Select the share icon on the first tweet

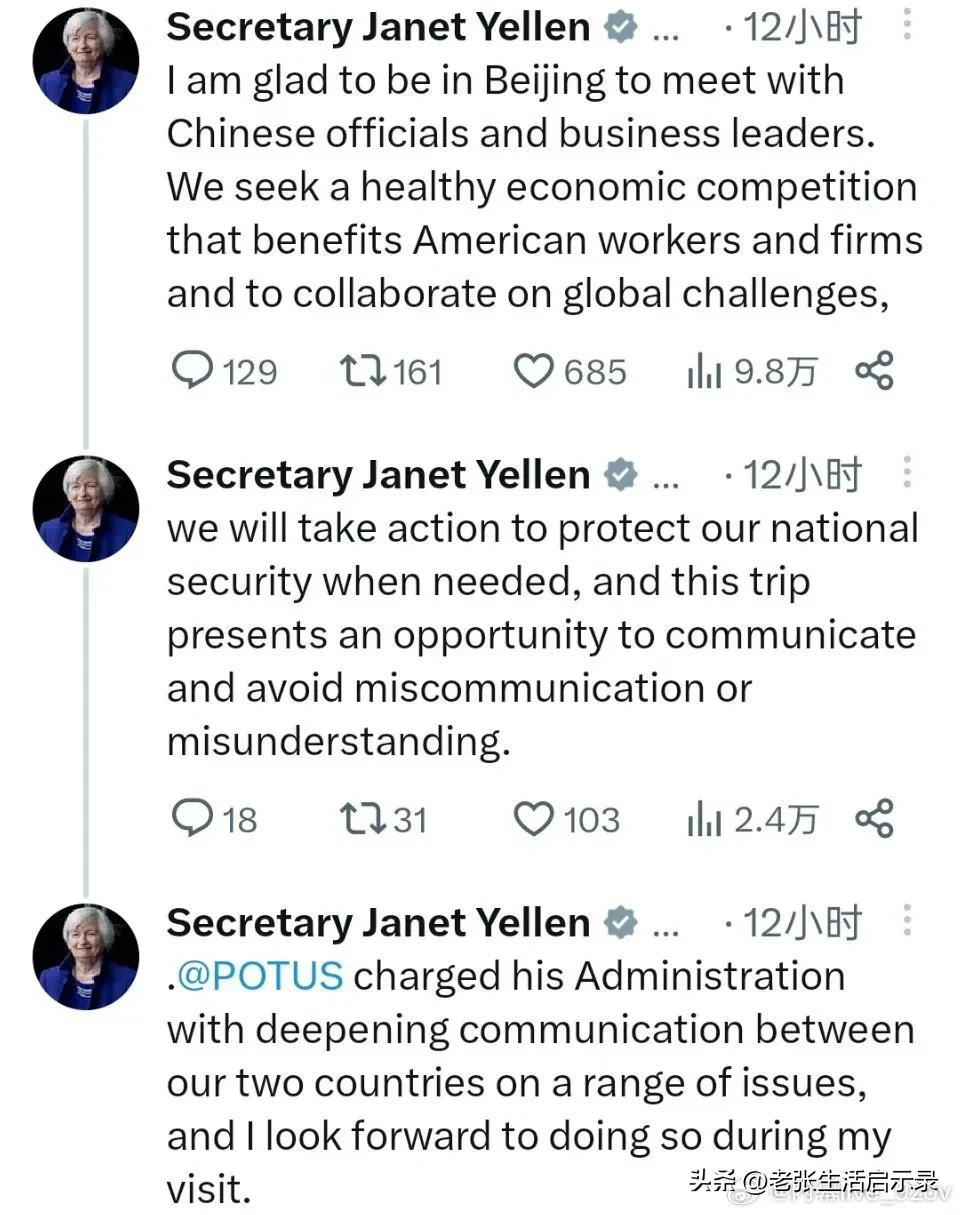pos(875,371)
